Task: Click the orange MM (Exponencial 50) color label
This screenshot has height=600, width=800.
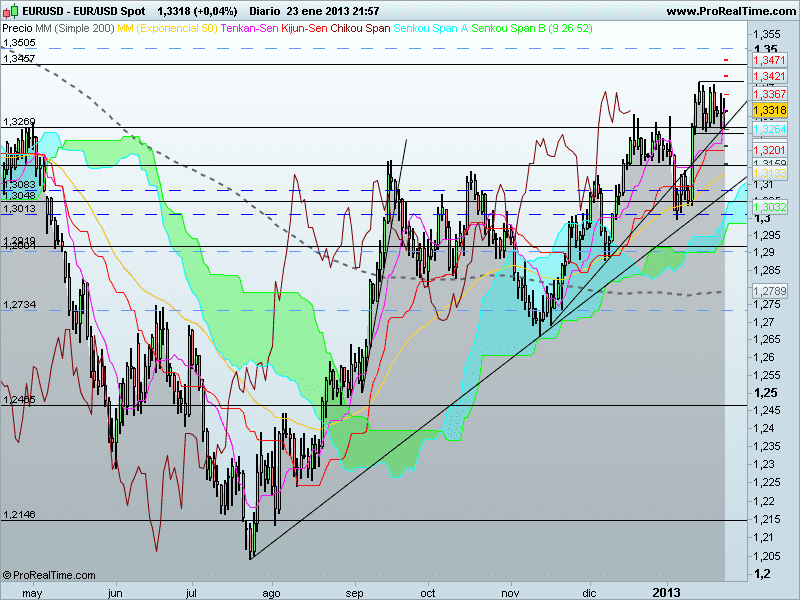Action: pyautogui.click(x=166, y=29)
